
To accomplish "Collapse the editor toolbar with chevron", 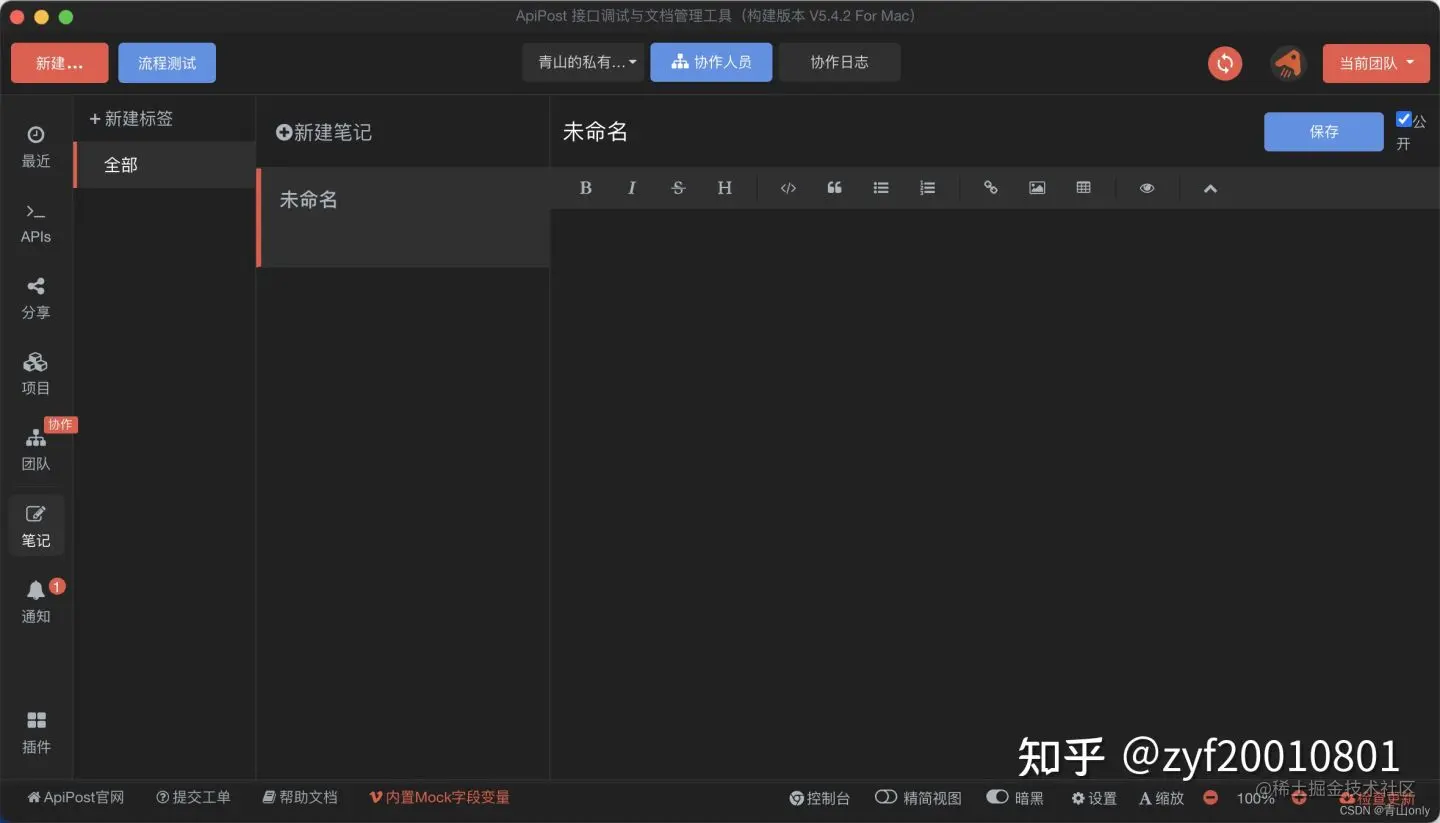I will pos(1210,188).
